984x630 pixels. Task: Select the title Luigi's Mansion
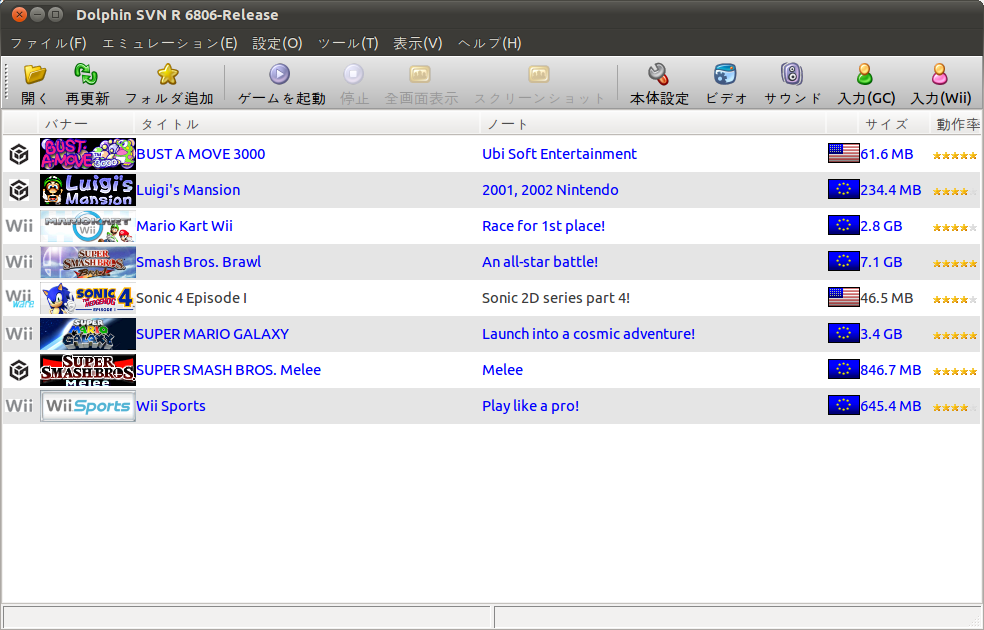click(188, 190)
